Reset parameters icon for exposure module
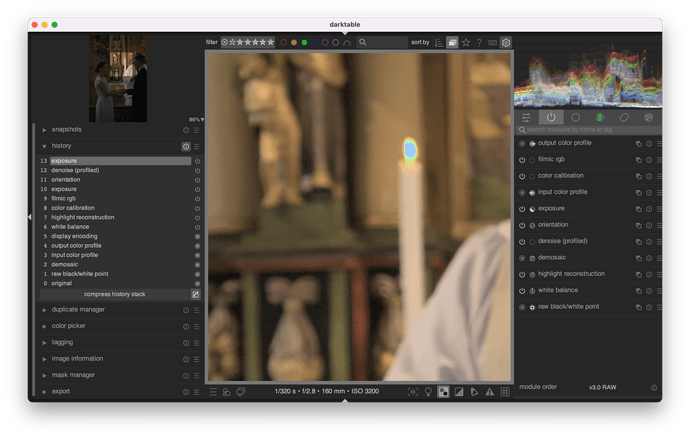This screenshot has height=439, width=690. pyautogui.click(x=649, y=209)
